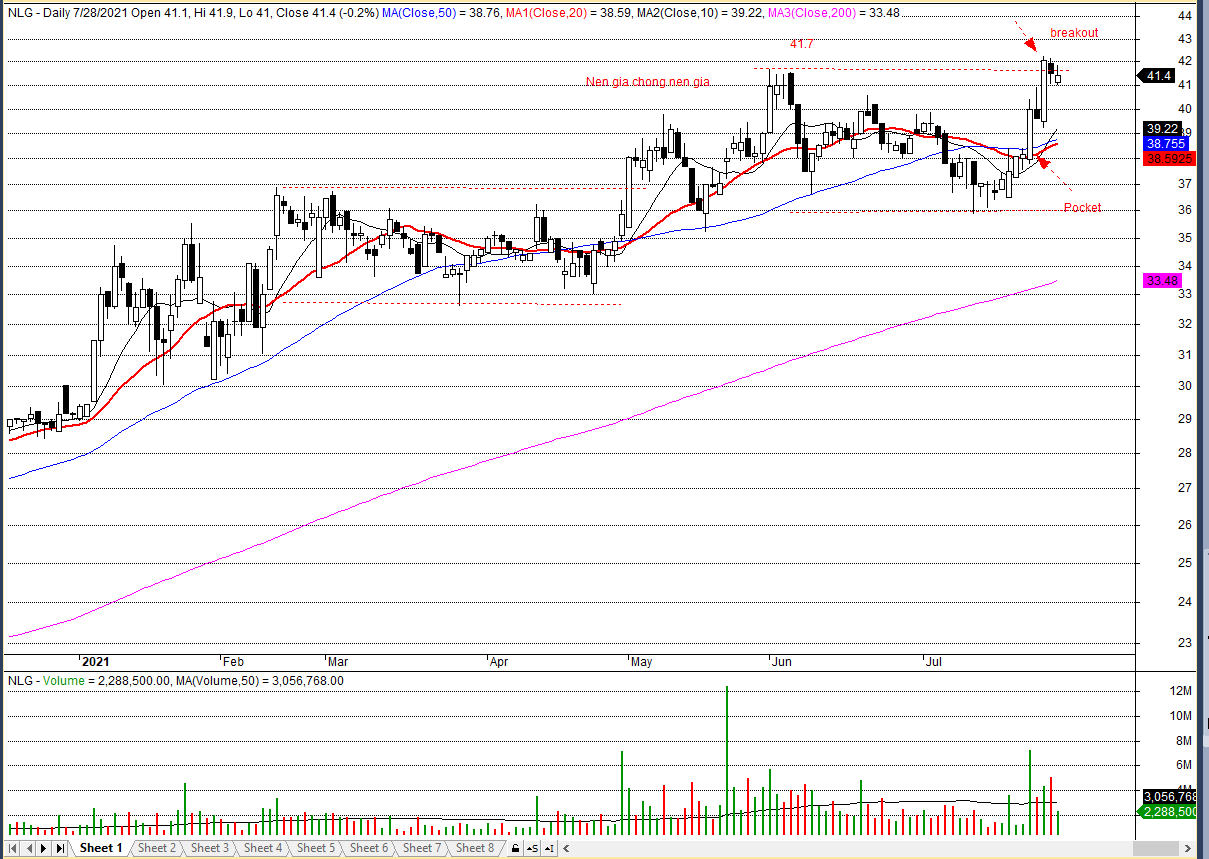Image resolution: width=1209 pixels, height=859 pixels.
Task: Jump to the last sheet tab arrow
Action: pos(61,848)
